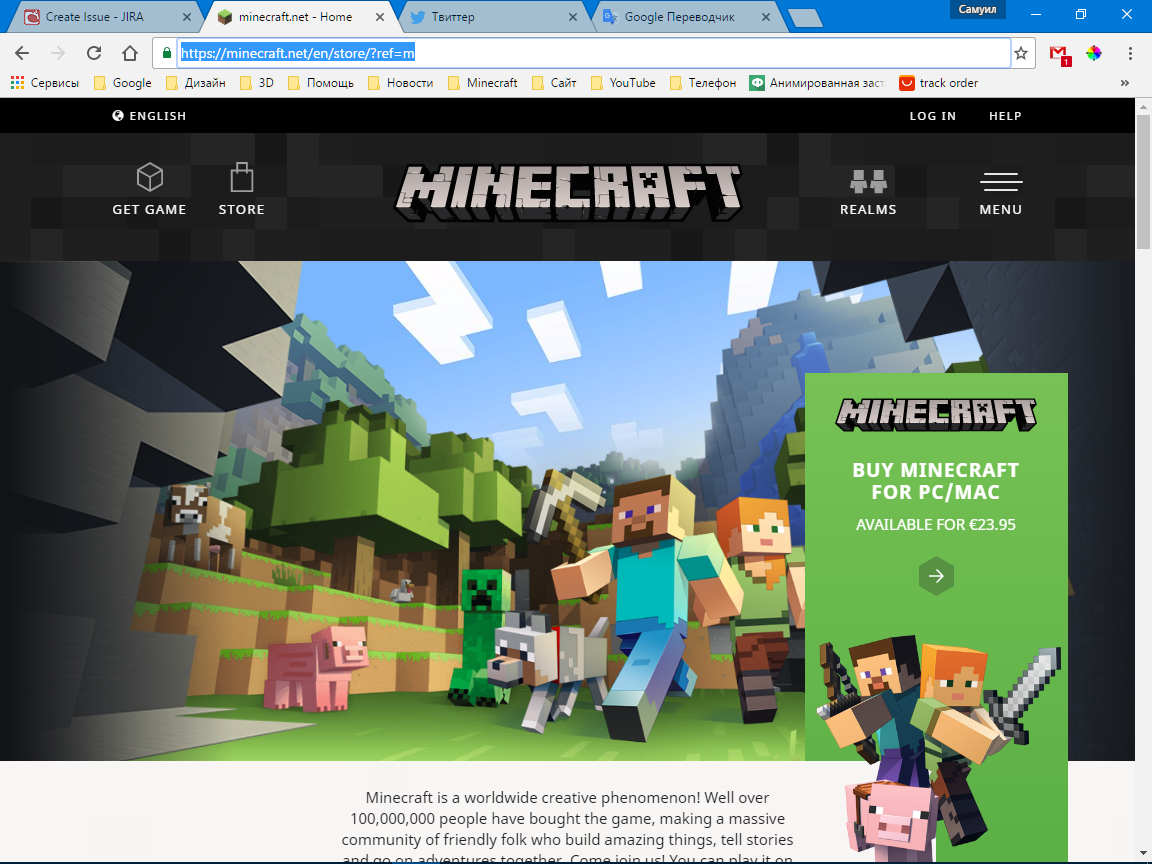Open Chrome's three-dot menu
The height and width of the screenshot is (864, 1152).
click(1129, 53)
